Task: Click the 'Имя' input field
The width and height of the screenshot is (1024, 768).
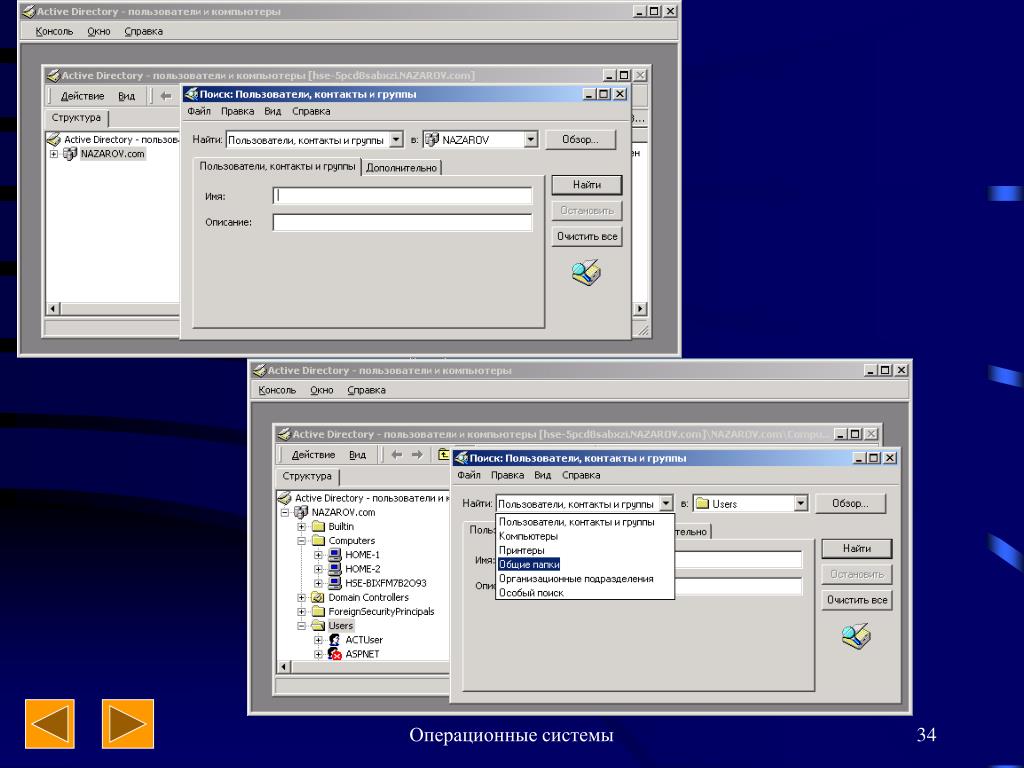Action: [402, 195]
